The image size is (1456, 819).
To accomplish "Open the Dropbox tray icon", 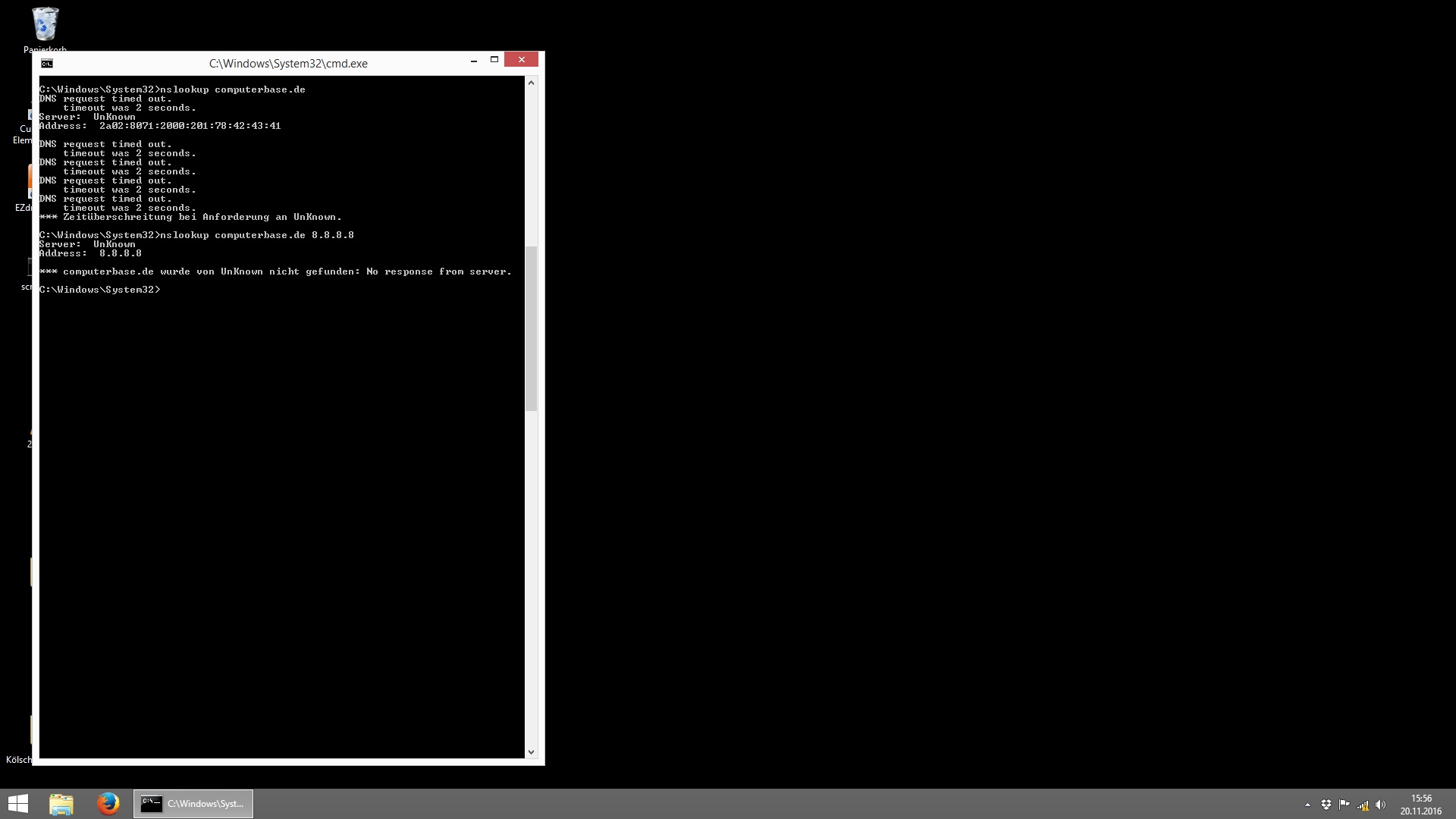I will (x=1326, y=805).
